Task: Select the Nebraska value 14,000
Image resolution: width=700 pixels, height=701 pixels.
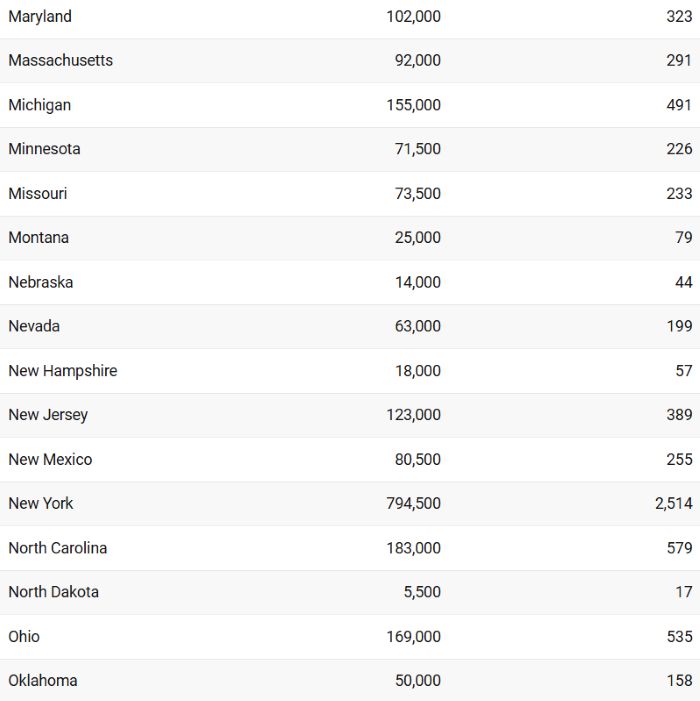Action: 417,282
